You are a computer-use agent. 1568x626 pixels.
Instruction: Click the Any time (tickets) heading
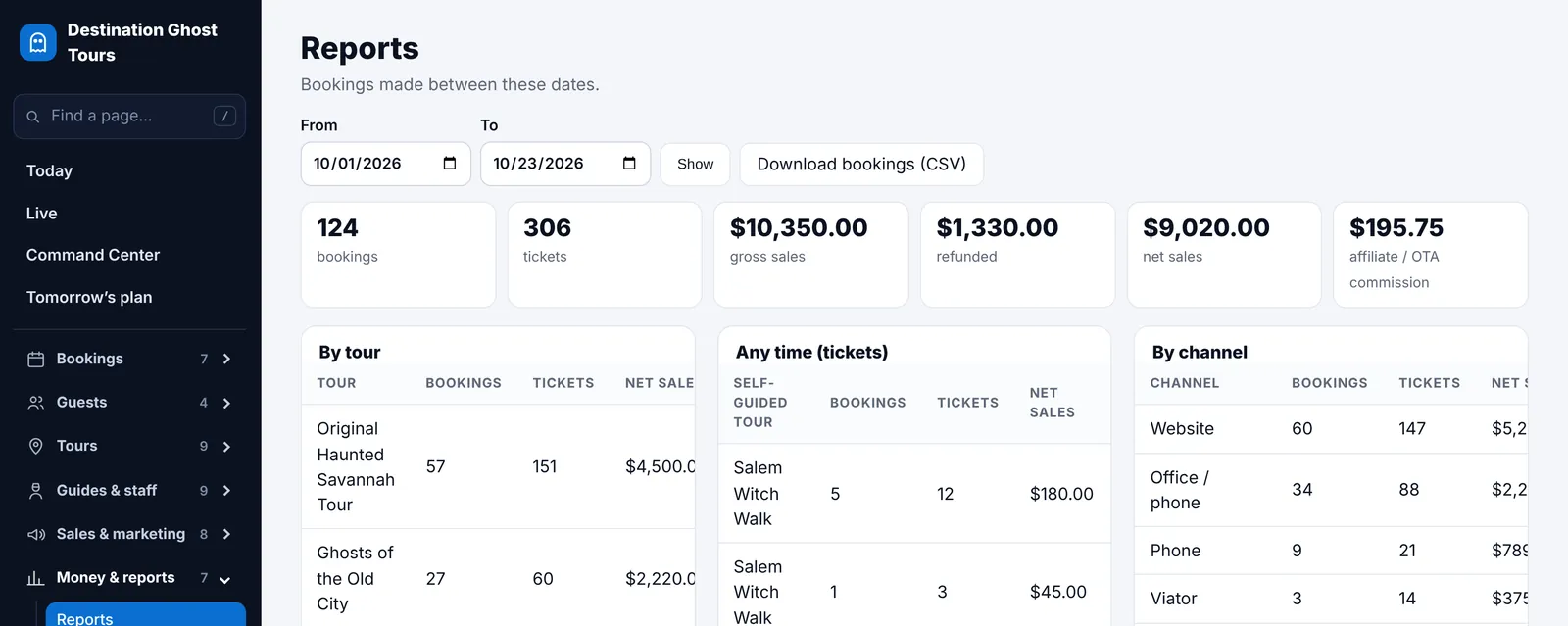pos(811,352)
